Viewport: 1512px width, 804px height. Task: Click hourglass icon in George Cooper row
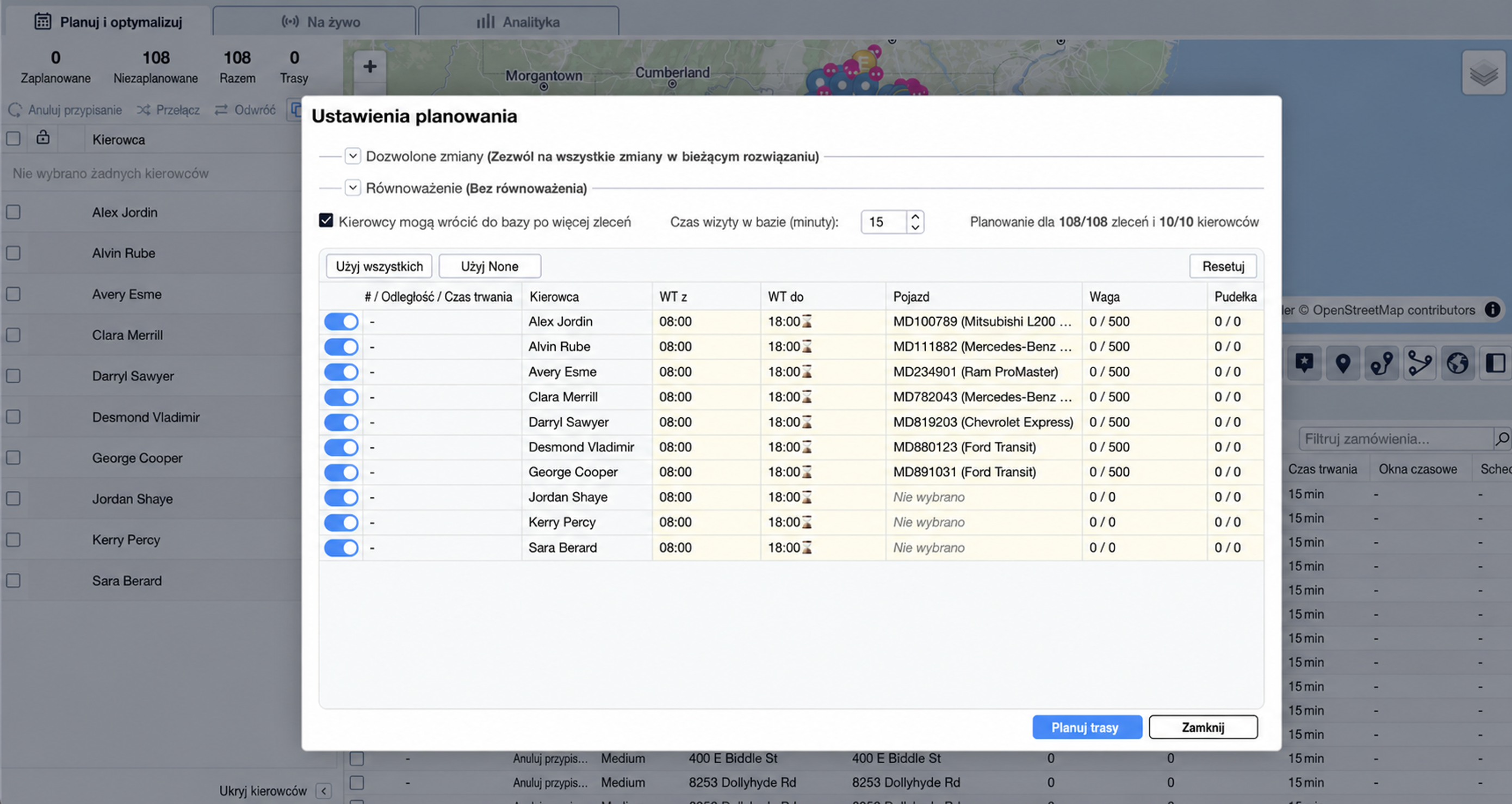click(807, 472)
